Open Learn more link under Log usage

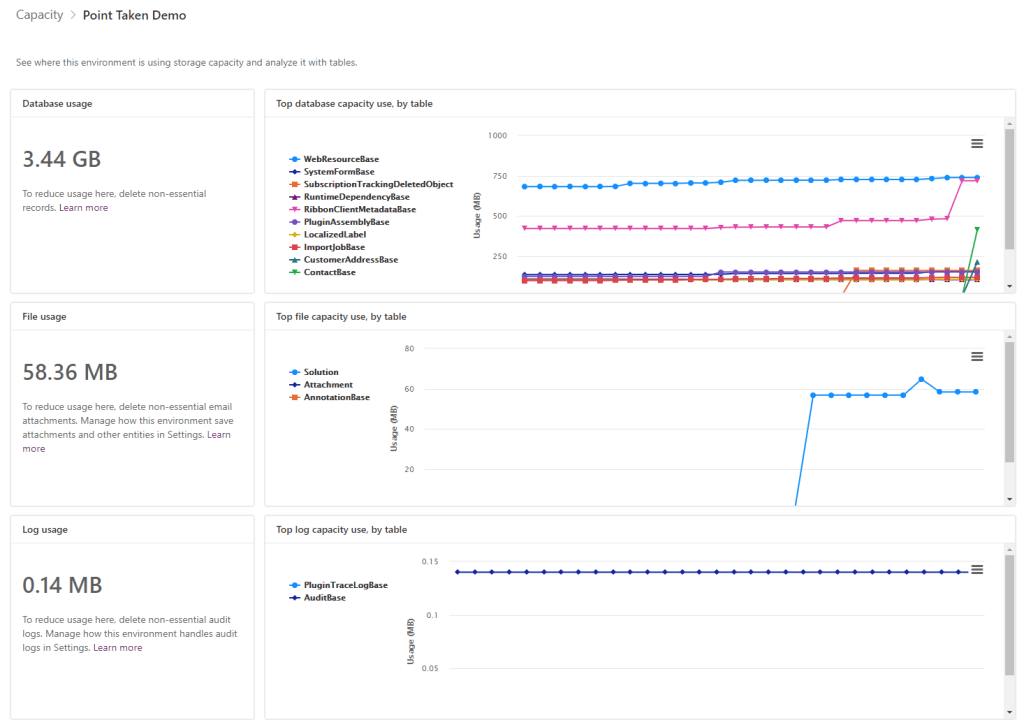(x=117, y=648)
